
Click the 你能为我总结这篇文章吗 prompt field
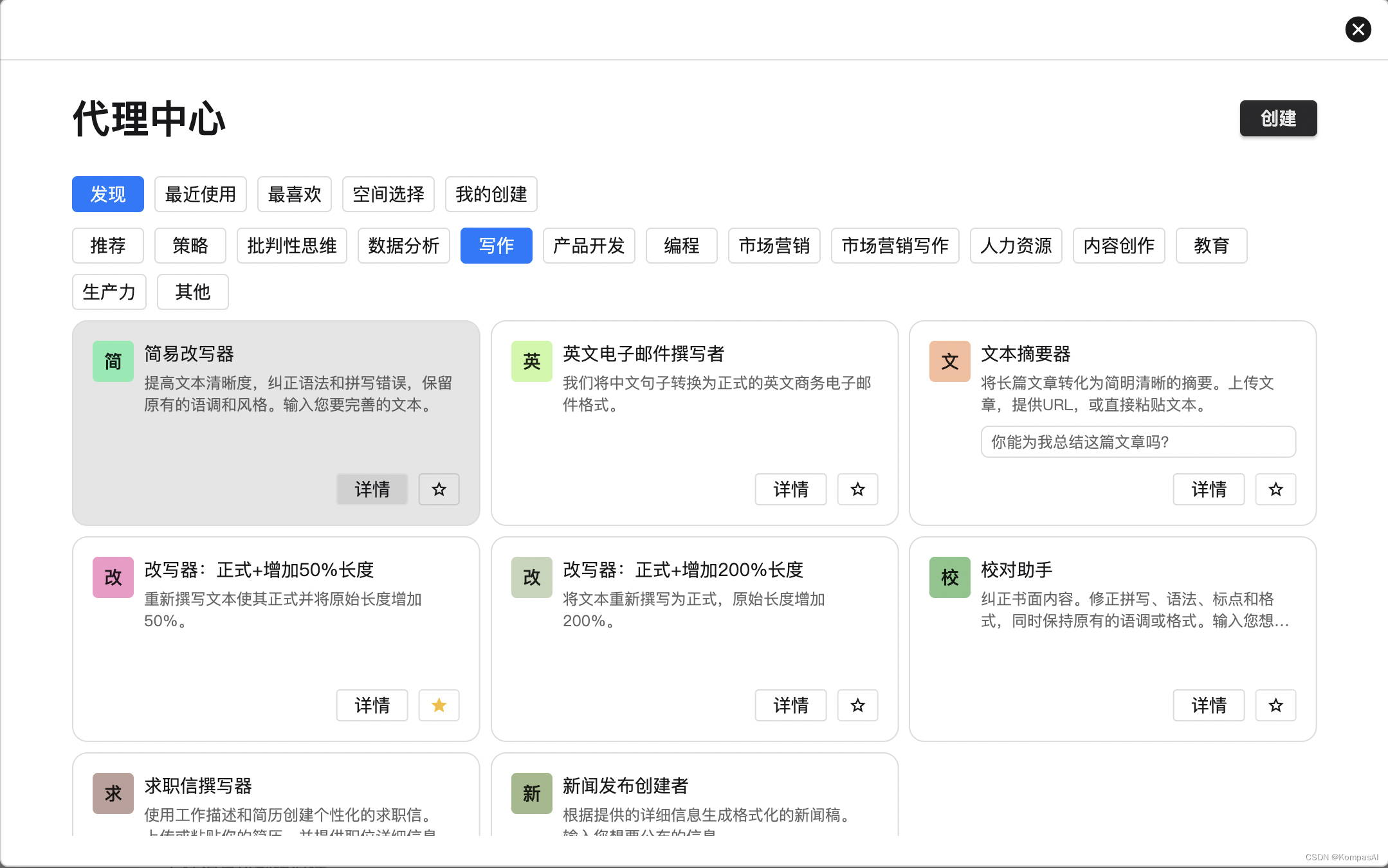tap(1138, 442)
